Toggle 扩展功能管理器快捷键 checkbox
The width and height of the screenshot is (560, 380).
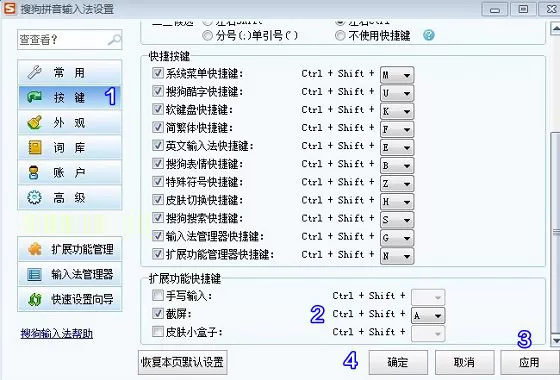[158, 254]
